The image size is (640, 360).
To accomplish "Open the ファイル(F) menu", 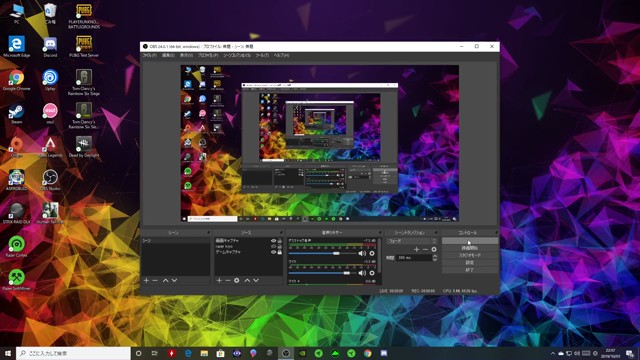I will (149, 55).
